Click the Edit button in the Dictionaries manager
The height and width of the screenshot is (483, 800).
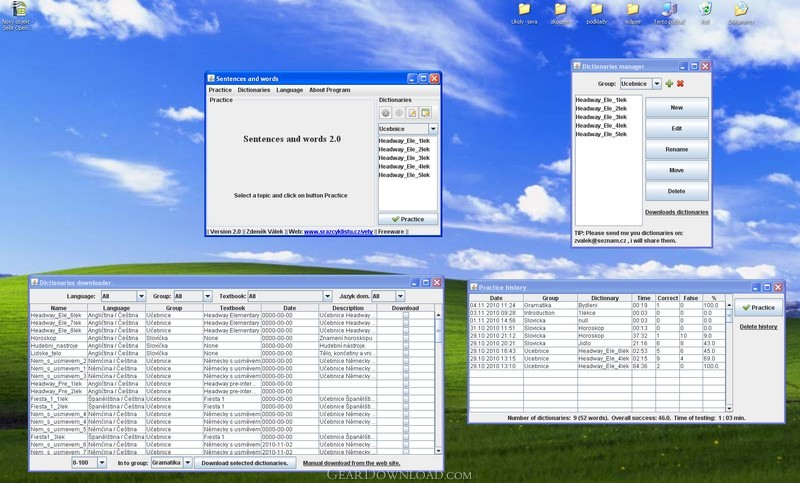[x=677, y=129]
